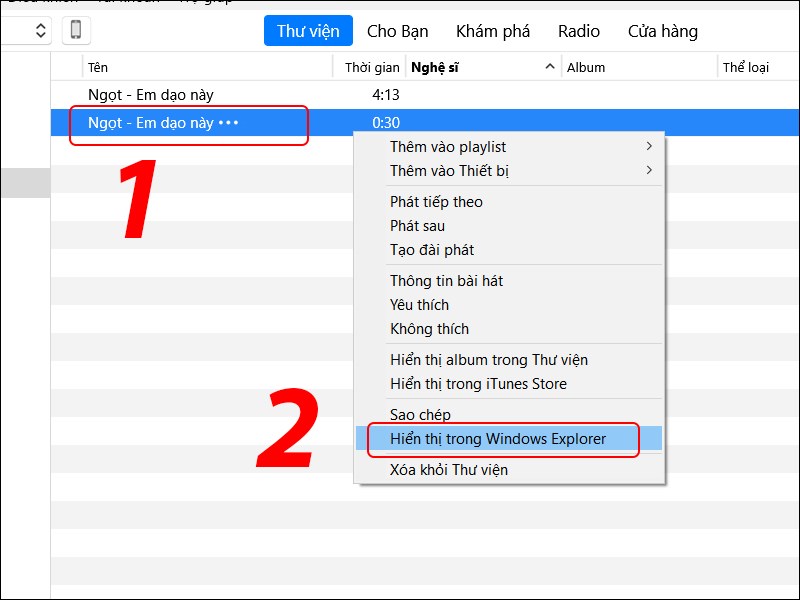The height and width of the screenshot is (600, 800).
Task: Open the Cho Bạn tab
Action: (x=398, y=31)
